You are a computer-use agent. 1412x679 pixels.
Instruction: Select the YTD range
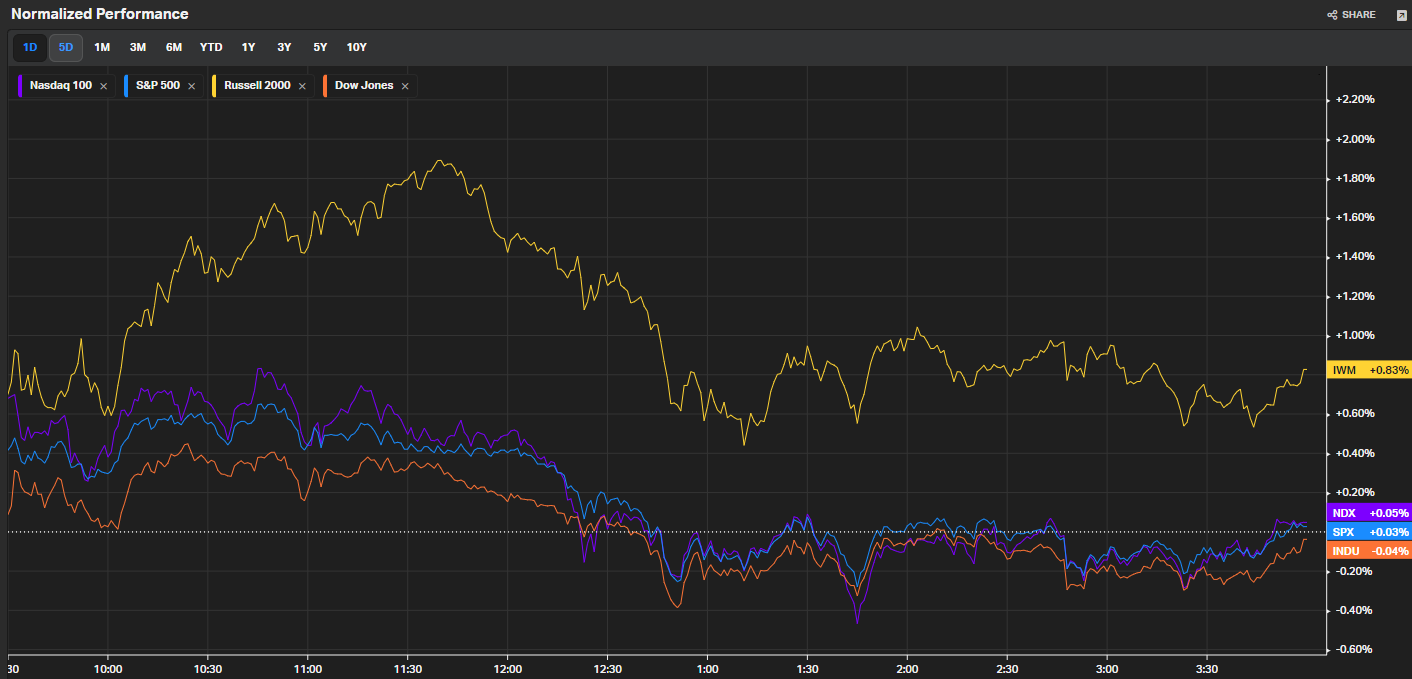[x=211, y=47]
